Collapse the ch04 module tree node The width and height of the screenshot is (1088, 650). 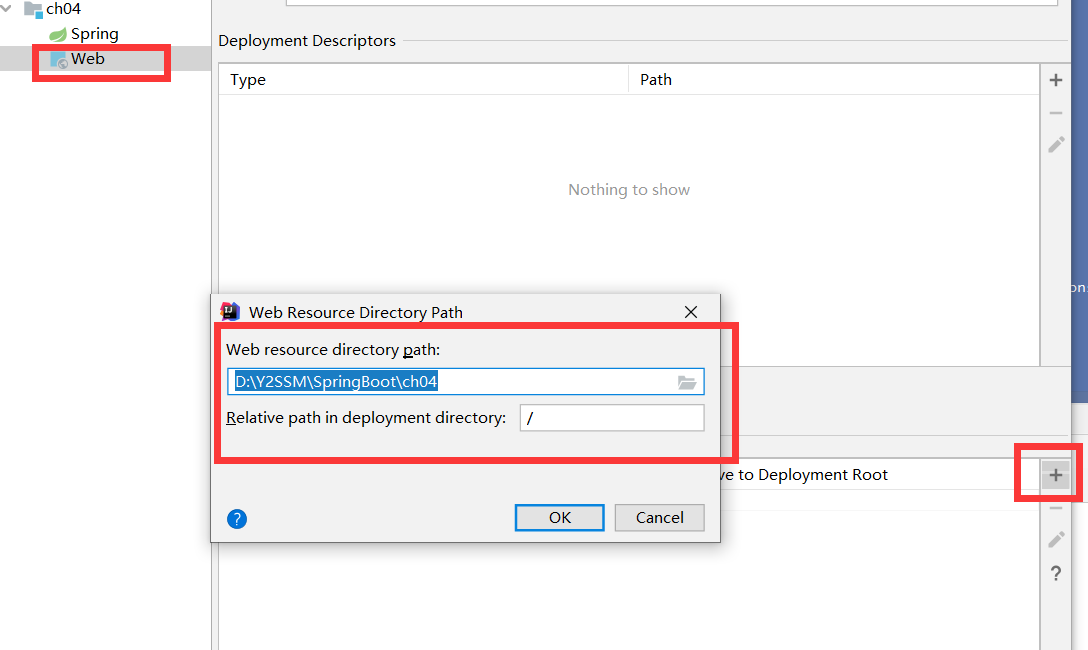pos(6,9)
